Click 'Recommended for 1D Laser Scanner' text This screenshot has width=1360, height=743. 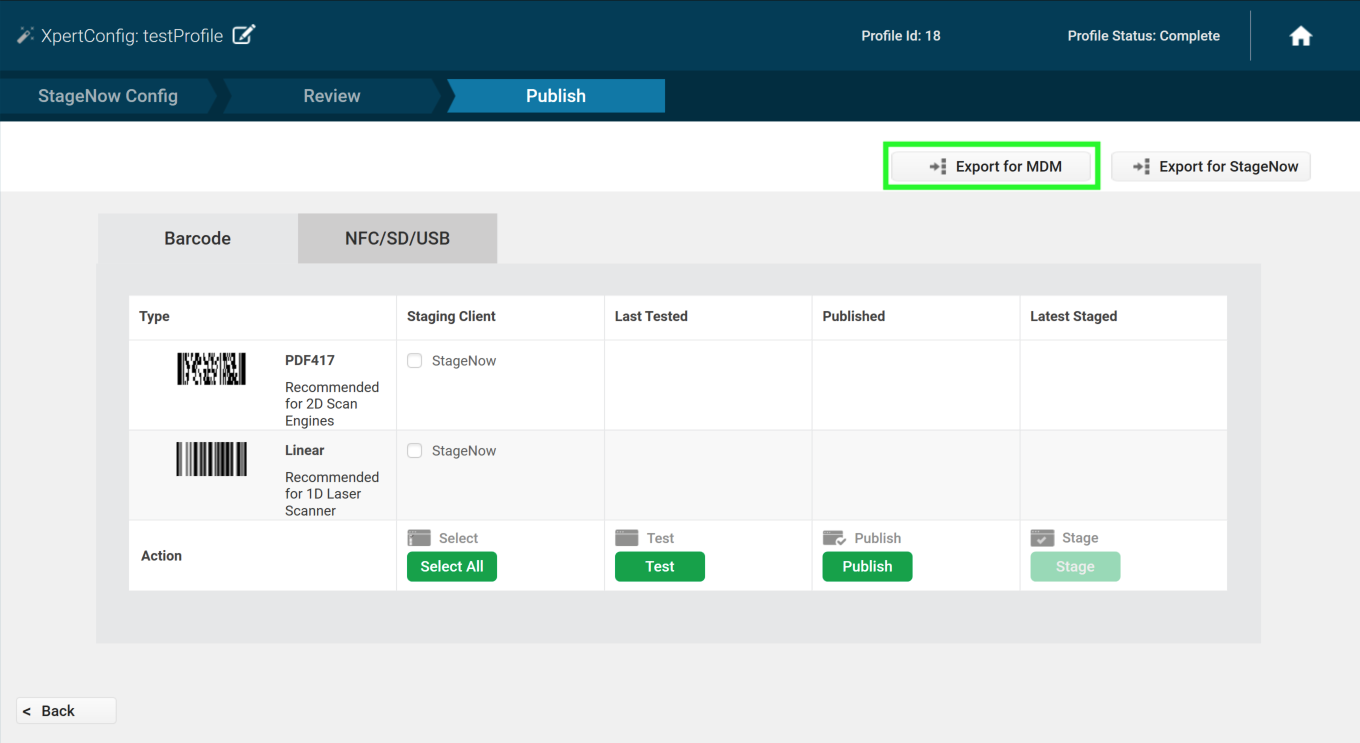pyautogui.click(x=332, y=494)
